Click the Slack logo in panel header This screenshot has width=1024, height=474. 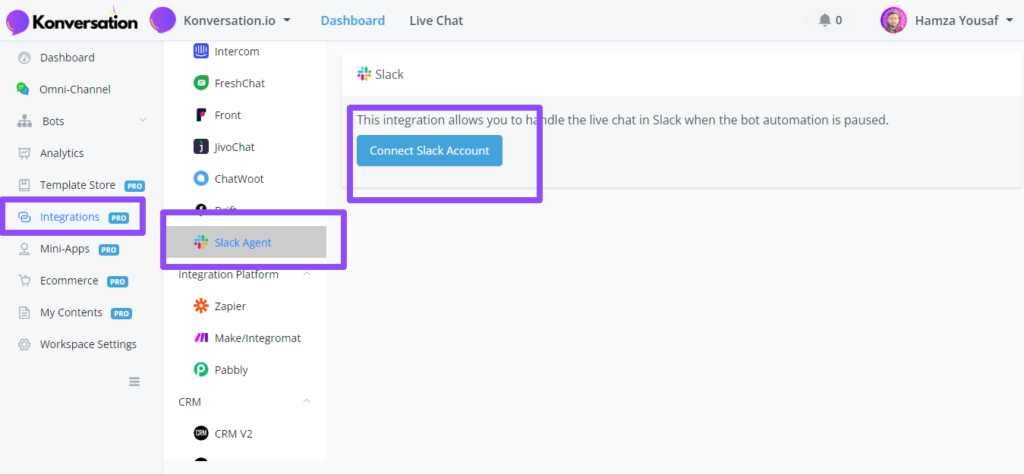(364, 74)
